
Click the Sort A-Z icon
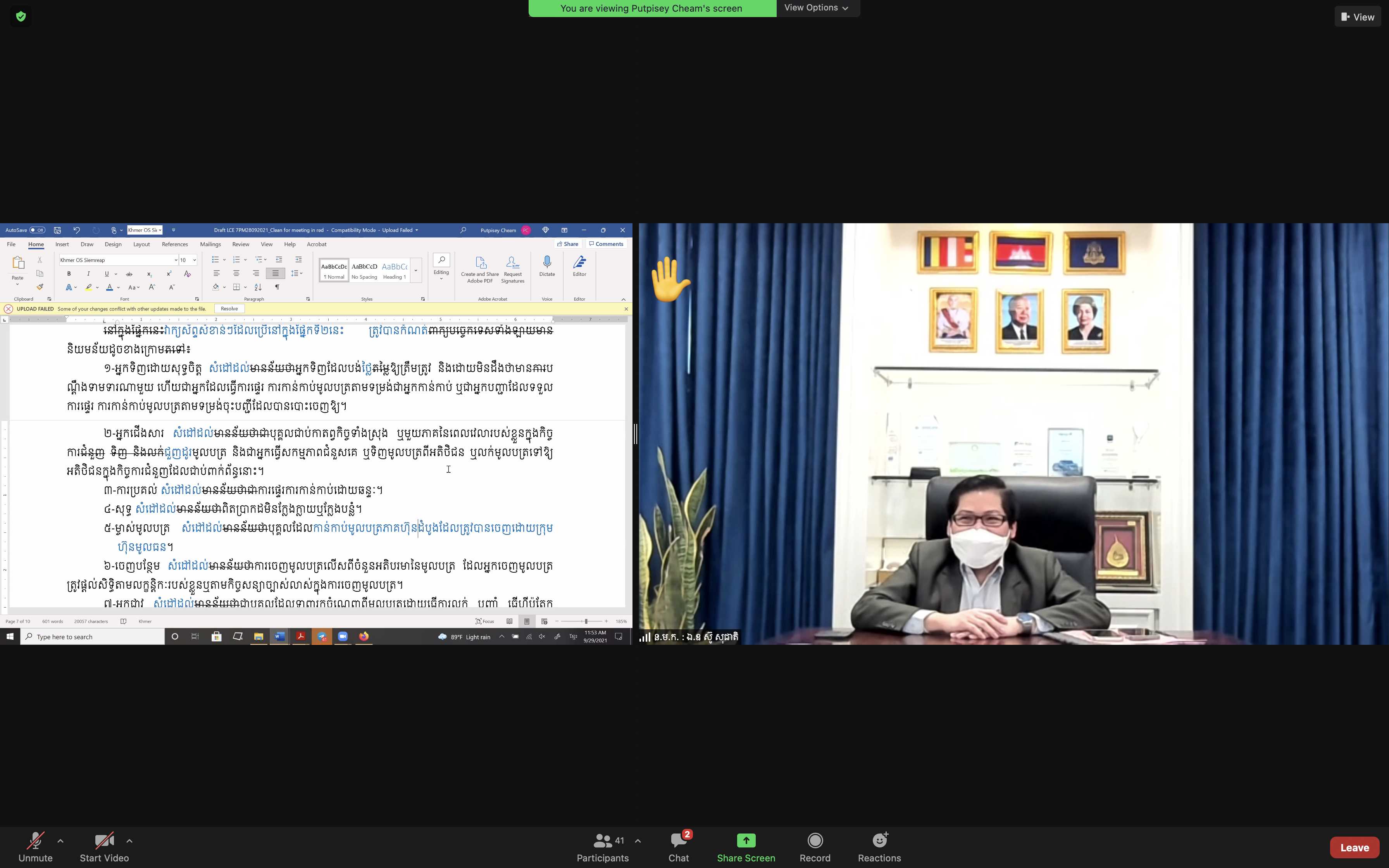pos(258,287)
